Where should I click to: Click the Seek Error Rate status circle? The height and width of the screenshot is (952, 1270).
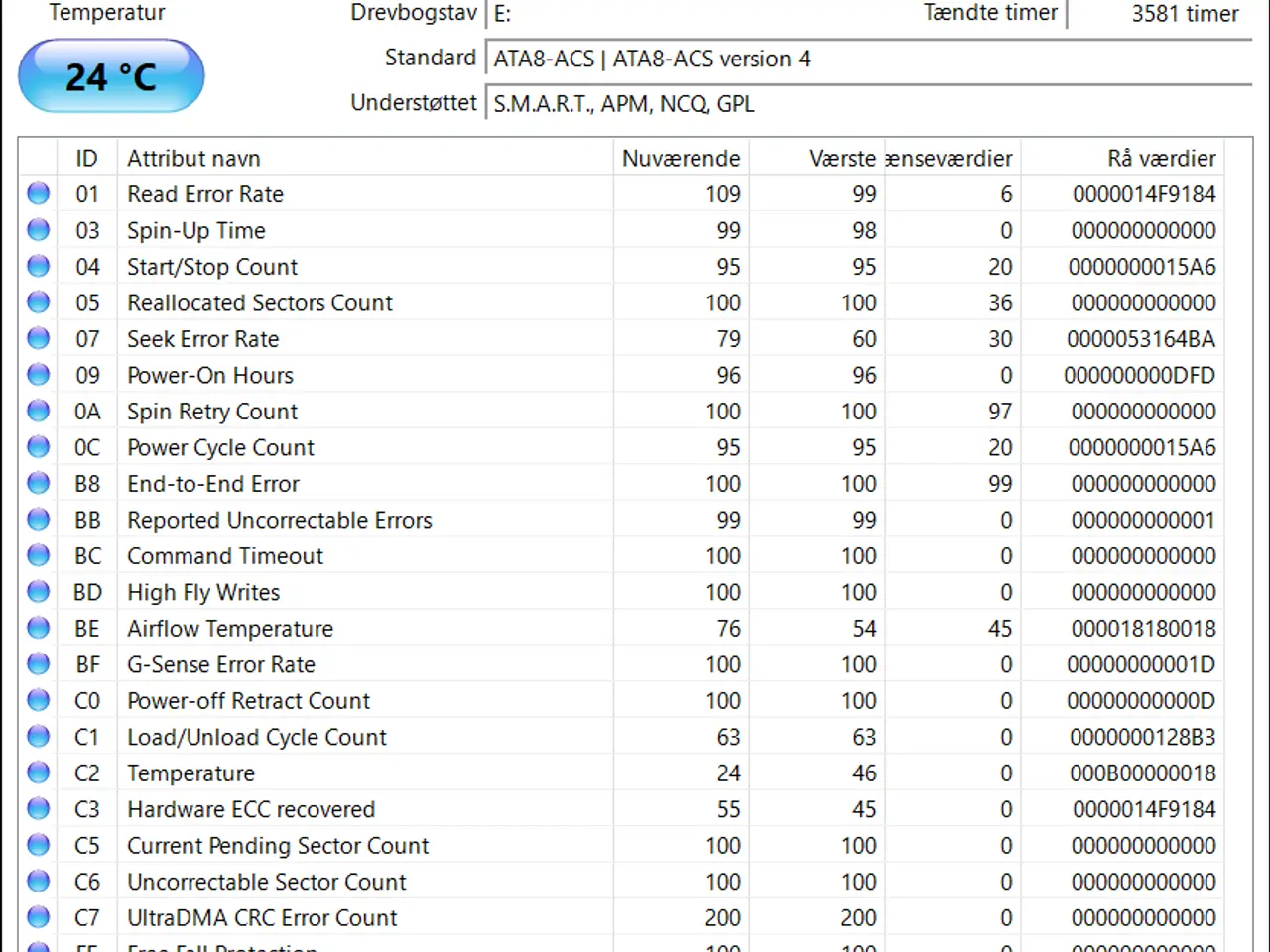pos(39,338)
